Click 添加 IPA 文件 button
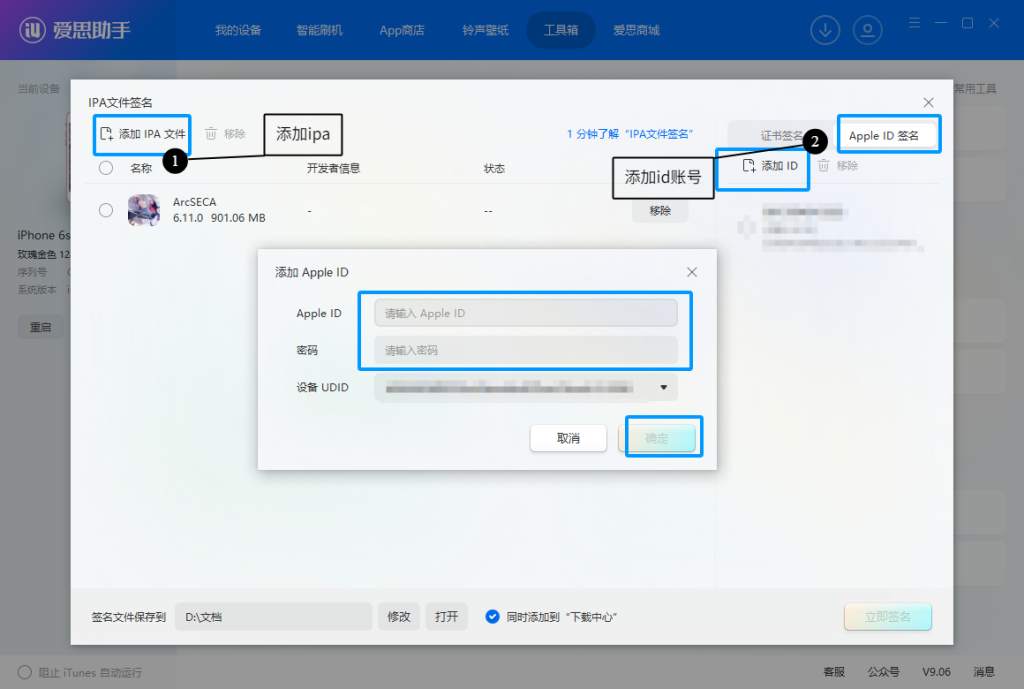This screenshot has height=689, width=1024. [142, 134]
